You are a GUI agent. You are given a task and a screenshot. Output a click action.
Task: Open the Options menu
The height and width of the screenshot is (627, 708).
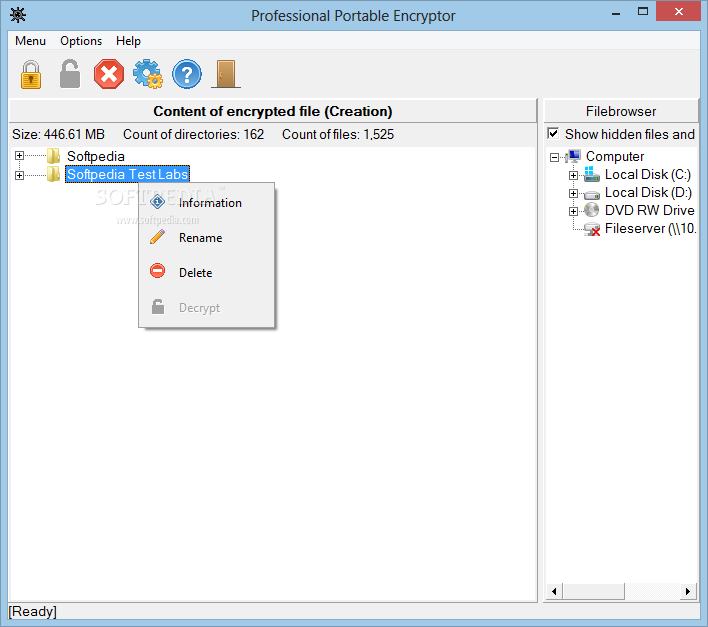81,41
